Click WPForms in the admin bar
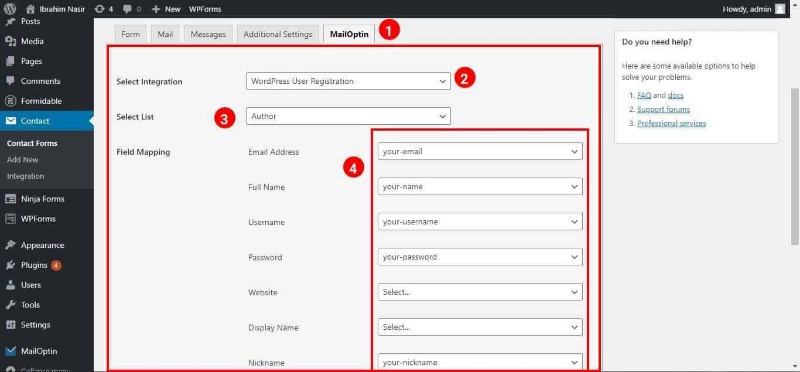Viewport: 800px width, 372px height. tap(205, 9)
